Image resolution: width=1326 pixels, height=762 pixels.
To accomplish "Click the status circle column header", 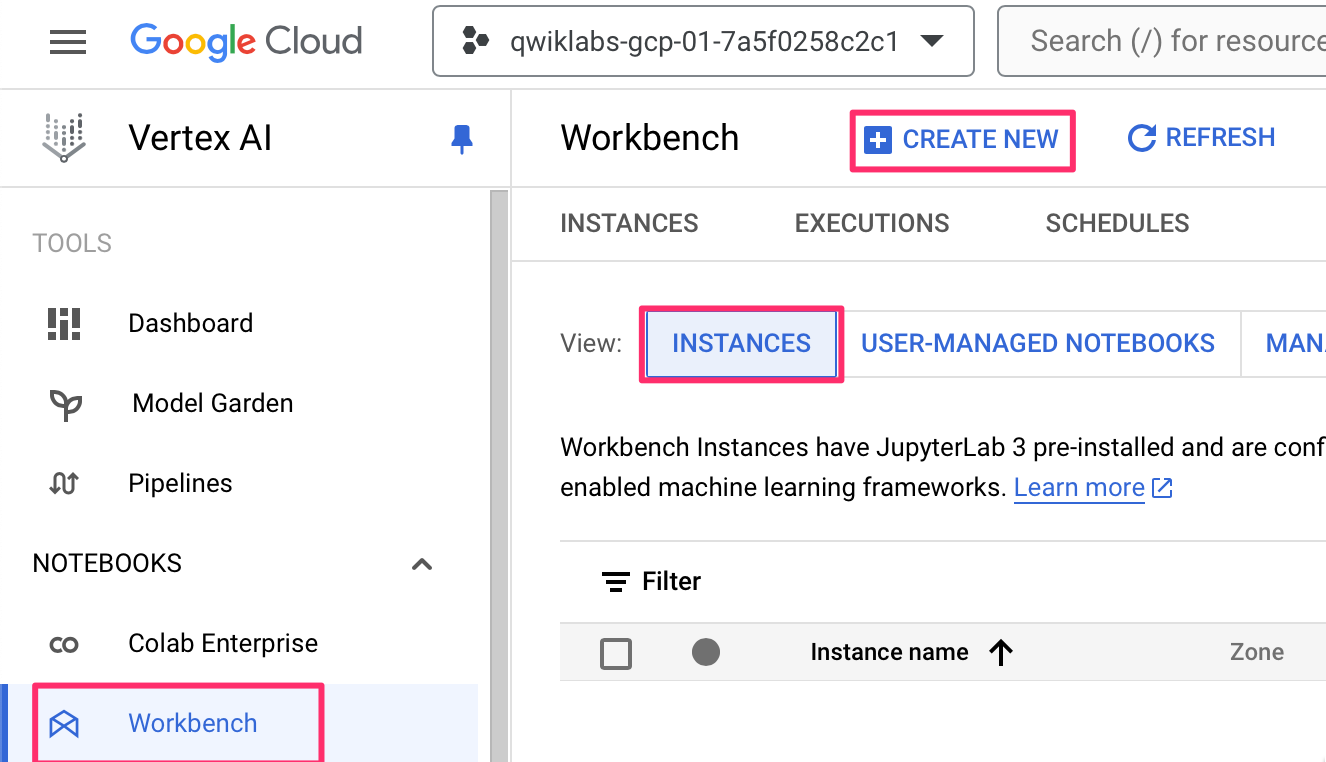I will (x=706, y=653).
